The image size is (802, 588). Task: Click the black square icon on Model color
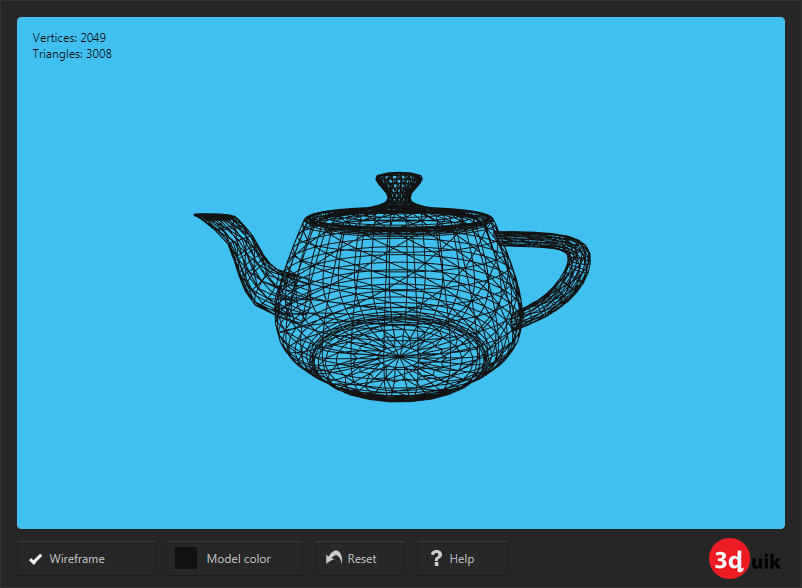(x=185, y=558)
